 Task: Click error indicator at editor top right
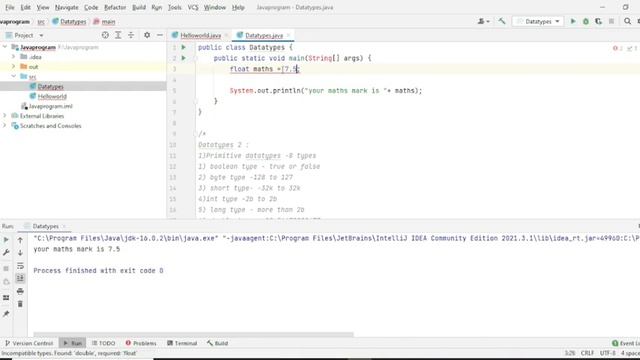(x=618, y=48)
